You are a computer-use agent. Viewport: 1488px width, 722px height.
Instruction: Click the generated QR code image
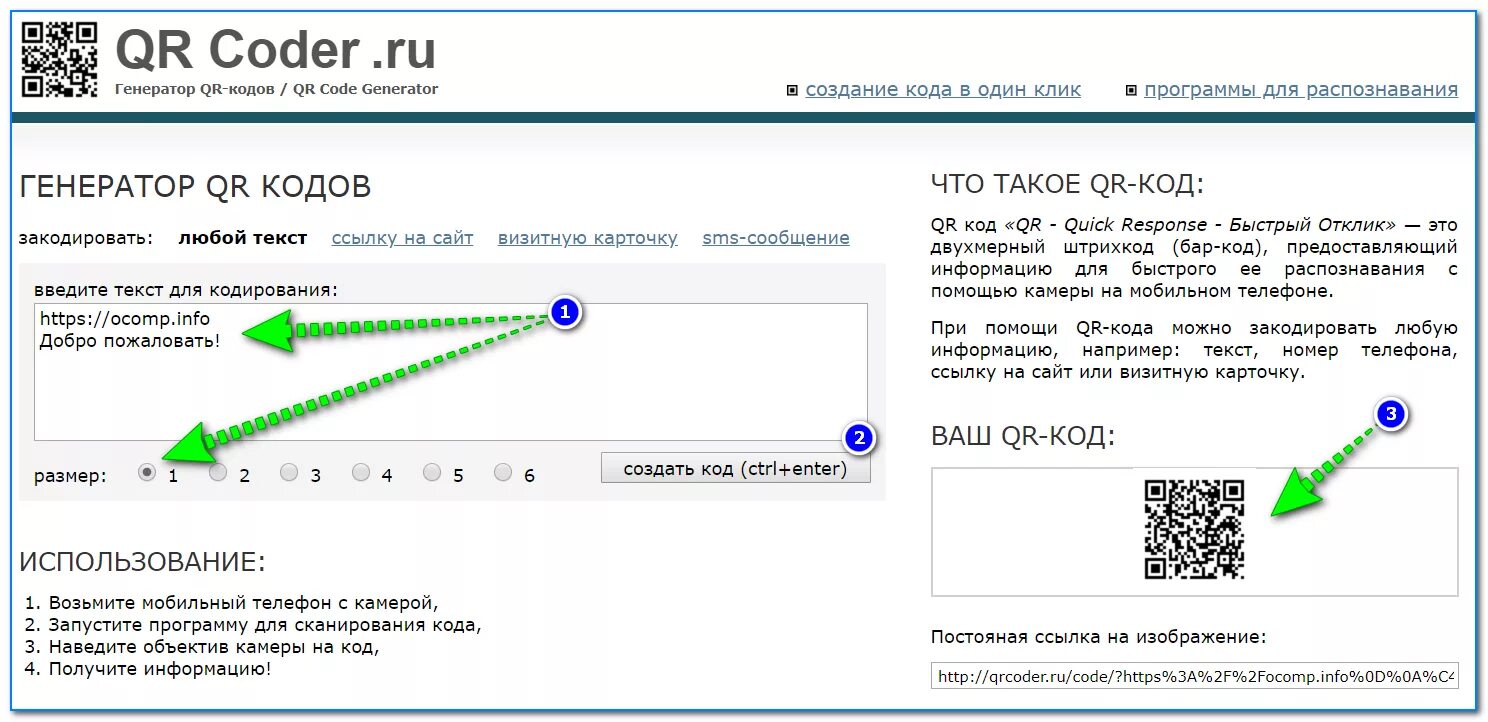[1194, 530]
